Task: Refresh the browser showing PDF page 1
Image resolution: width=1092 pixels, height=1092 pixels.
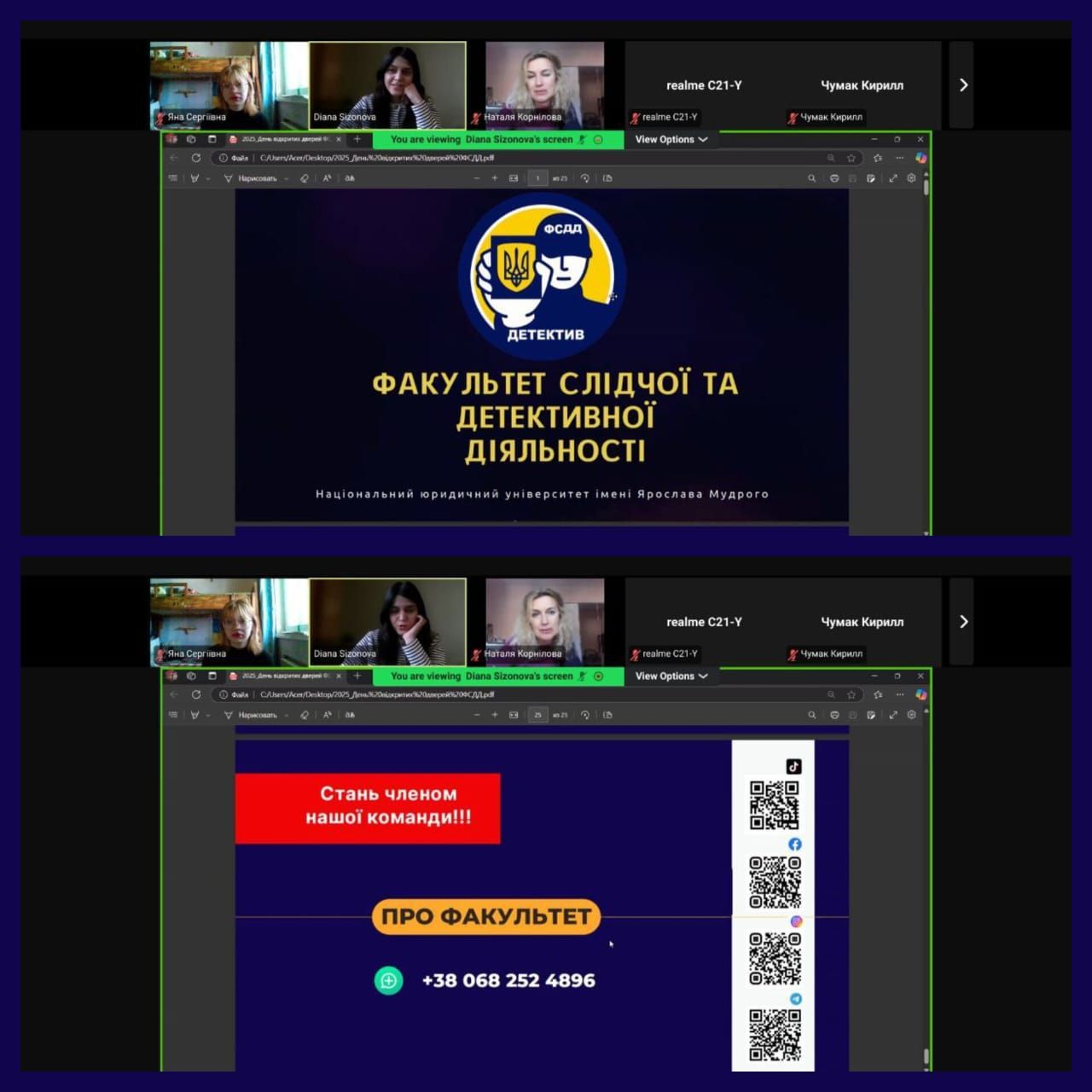Action: (196, 158)
